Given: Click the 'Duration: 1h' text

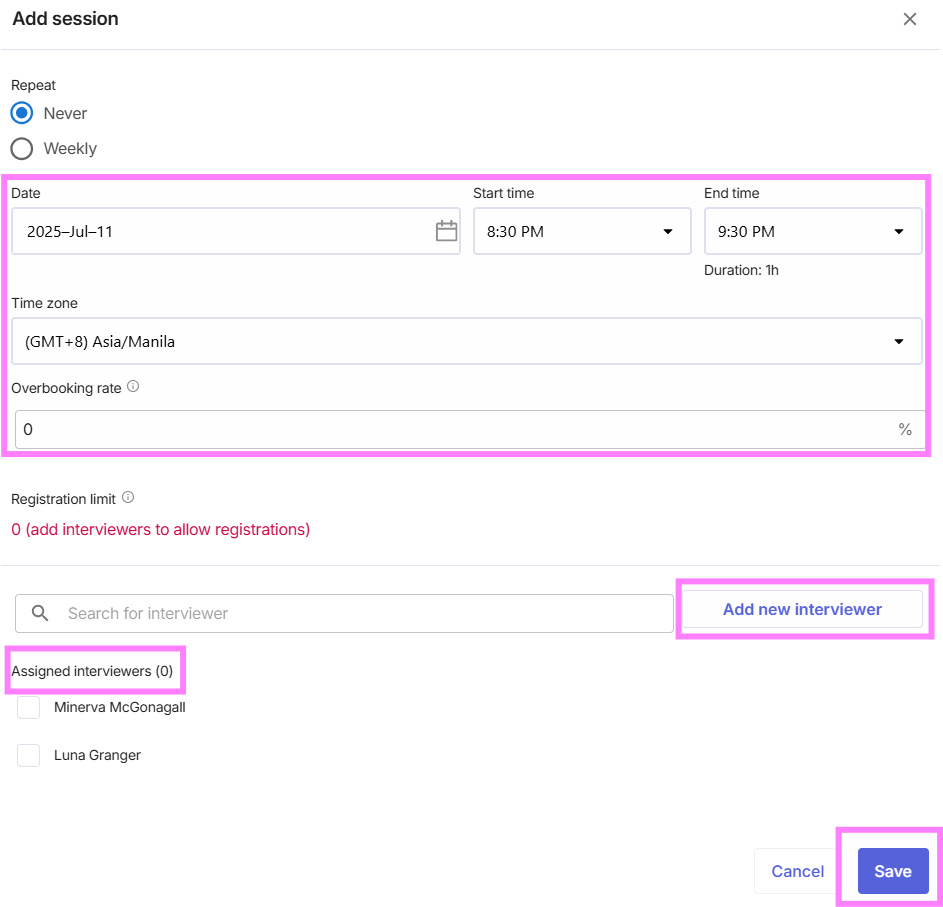Looking at the screenshot, I should [741, 271].
